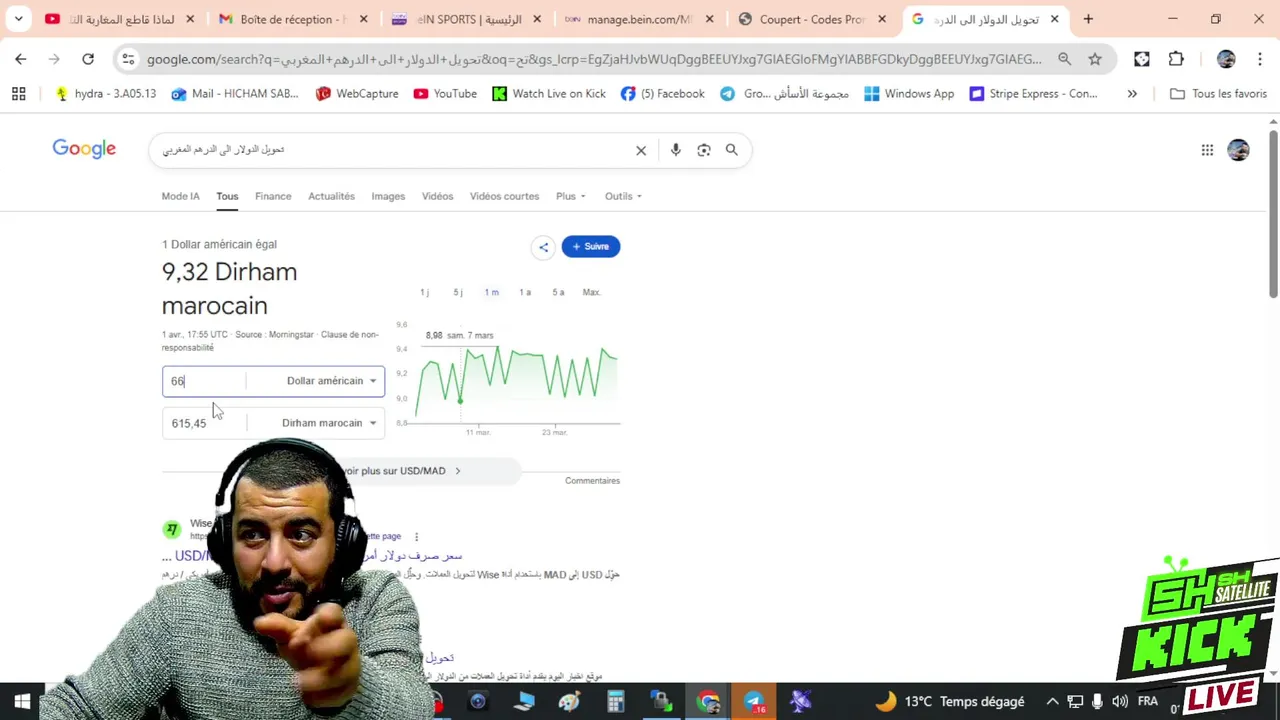Open the apps grid in bookmarks bar
This screenshot has height=720, width=1280.
point(18,94)
